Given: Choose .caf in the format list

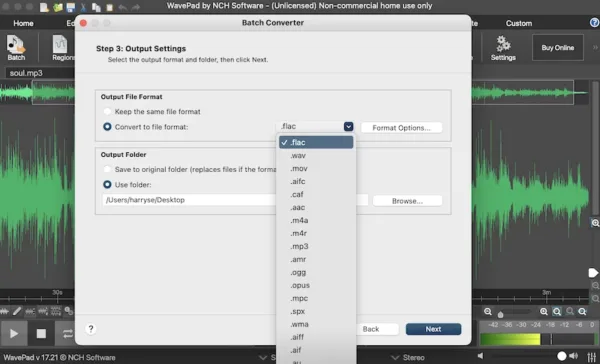Looking at the screenshot, I should [x=316, y=194].
